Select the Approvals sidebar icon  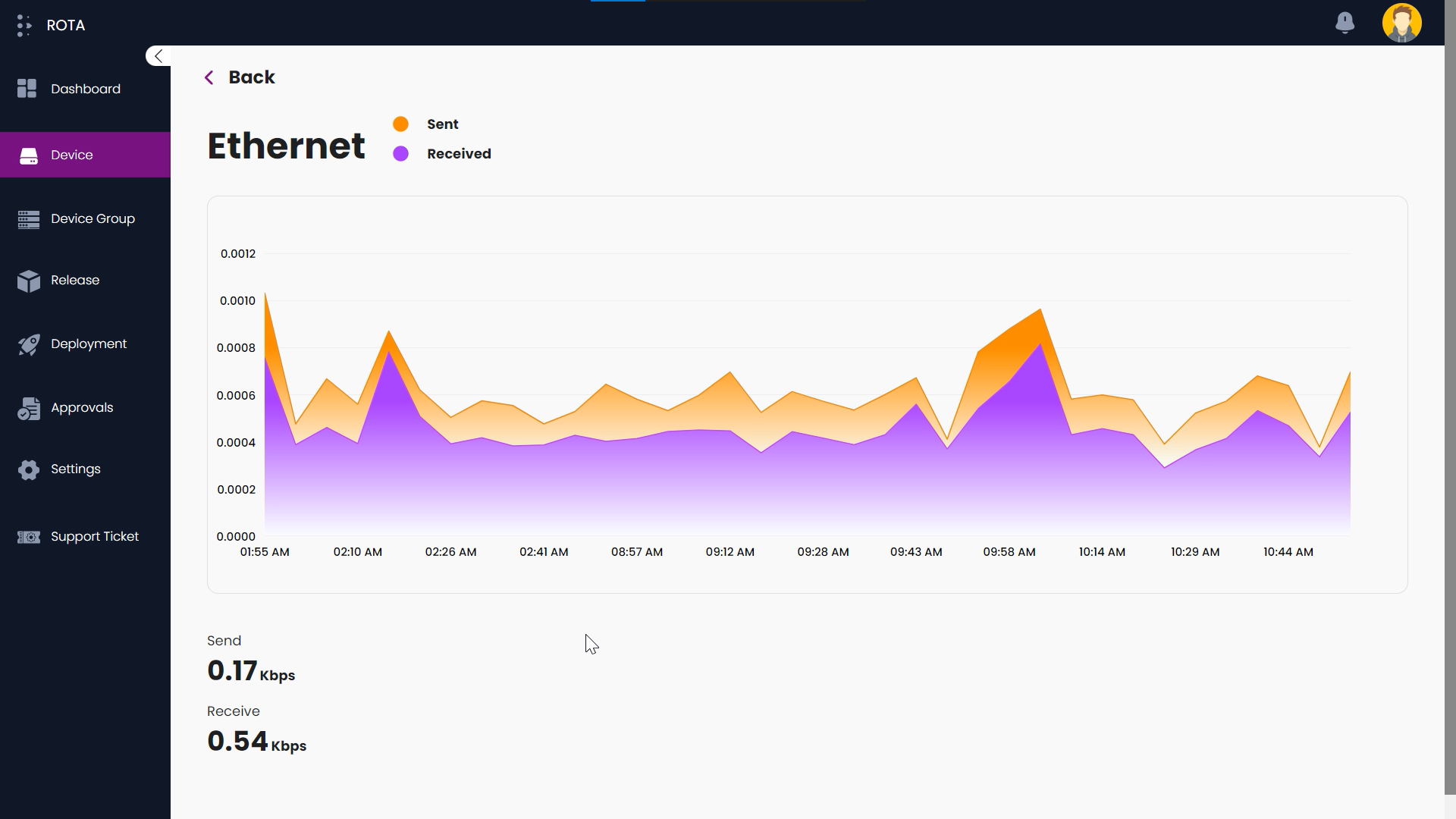point(28,407)
